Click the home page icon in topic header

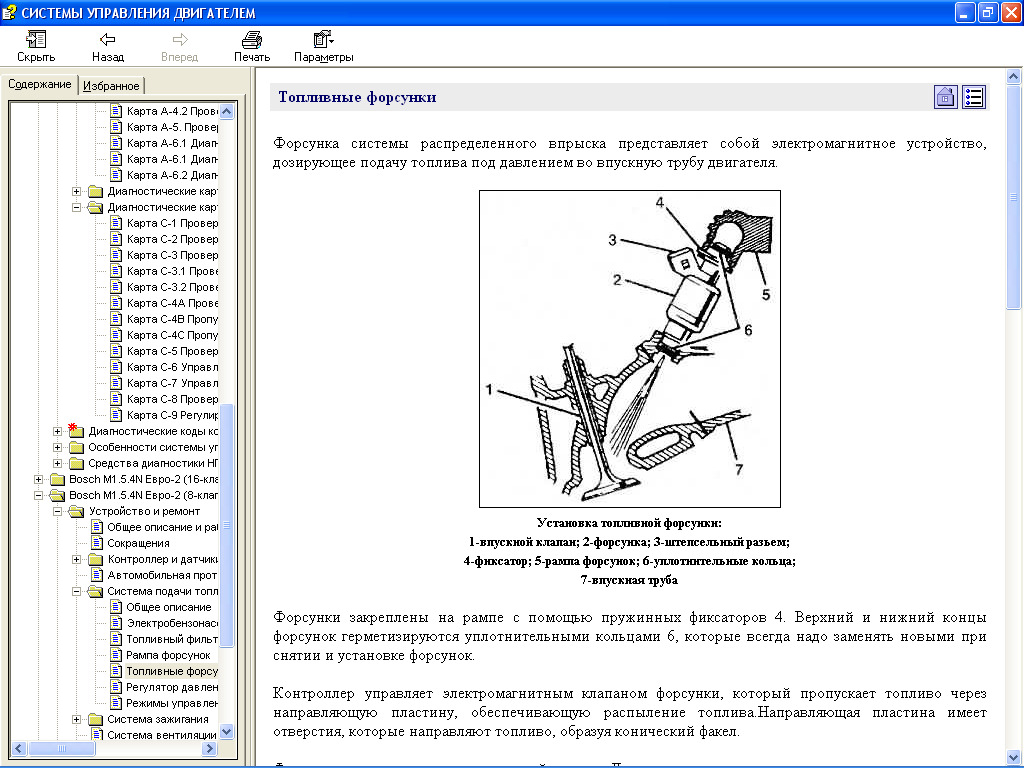click(946, 97)
